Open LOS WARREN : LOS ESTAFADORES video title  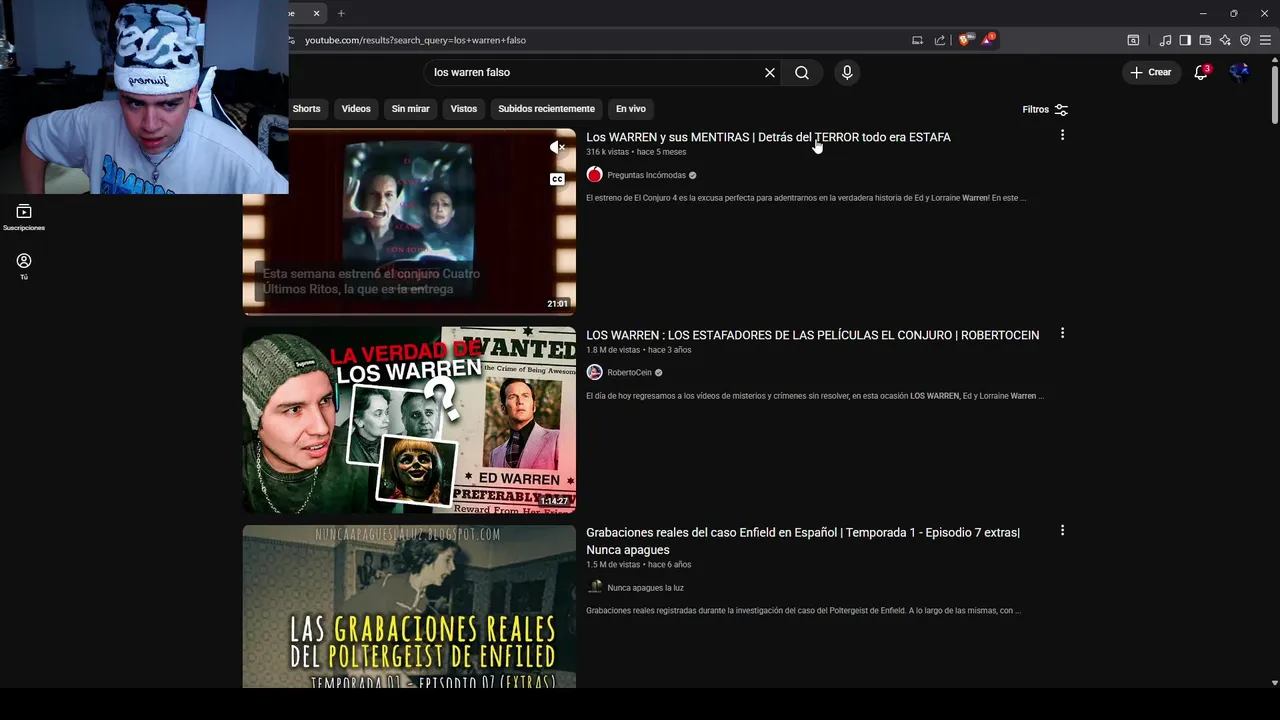[x=812, y=335]
